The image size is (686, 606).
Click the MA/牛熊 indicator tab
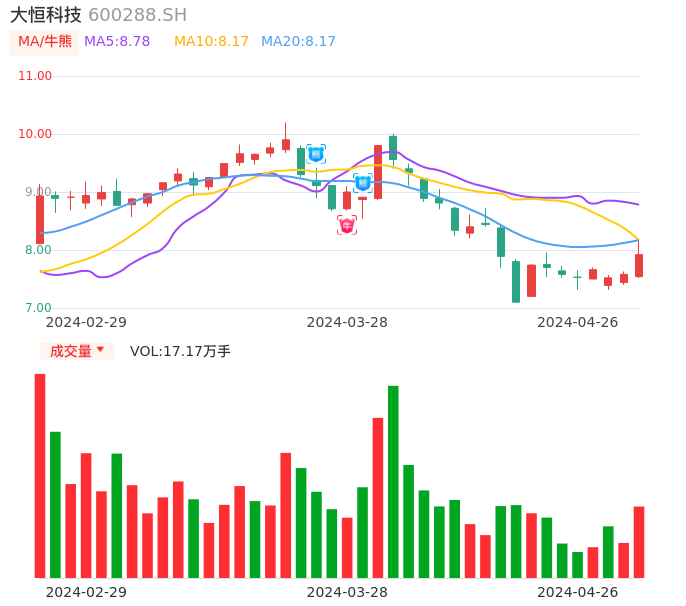pyautogui.click(x=45, y=42)
